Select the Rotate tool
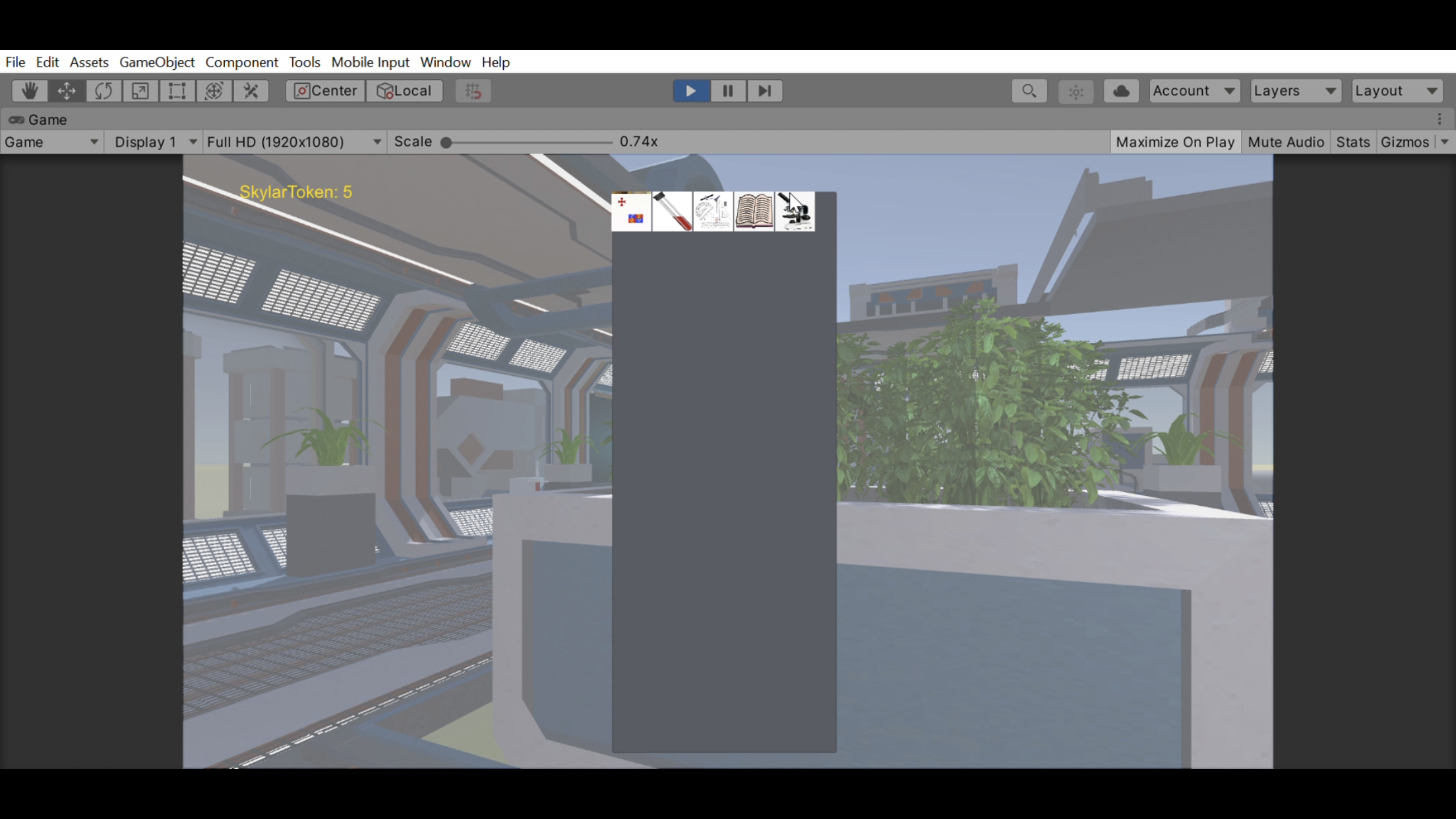Screen dimensions: 1456x819 coord(104,91)
